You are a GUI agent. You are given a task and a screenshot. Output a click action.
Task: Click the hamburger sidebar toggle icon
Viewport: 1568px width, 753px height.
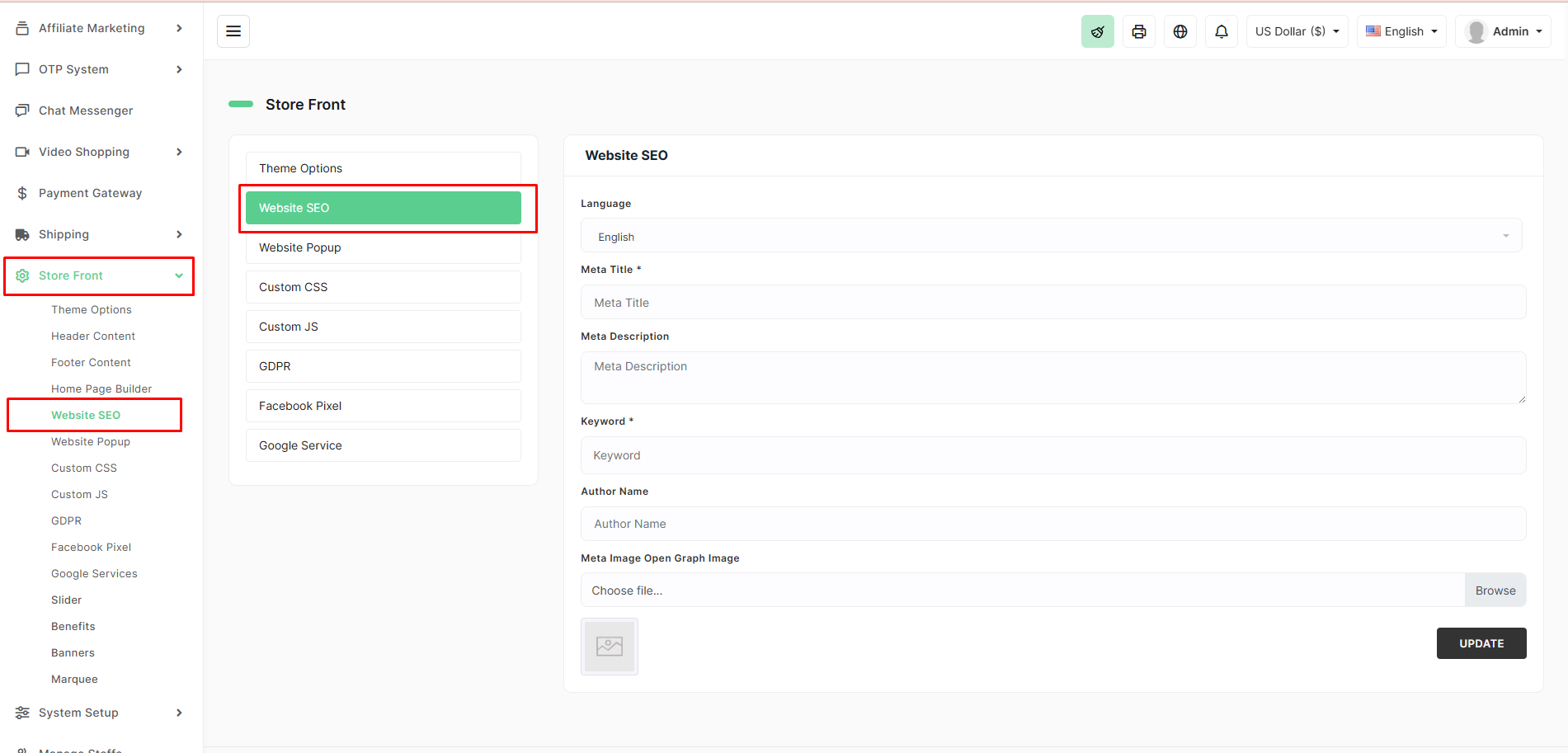point(233,31)
